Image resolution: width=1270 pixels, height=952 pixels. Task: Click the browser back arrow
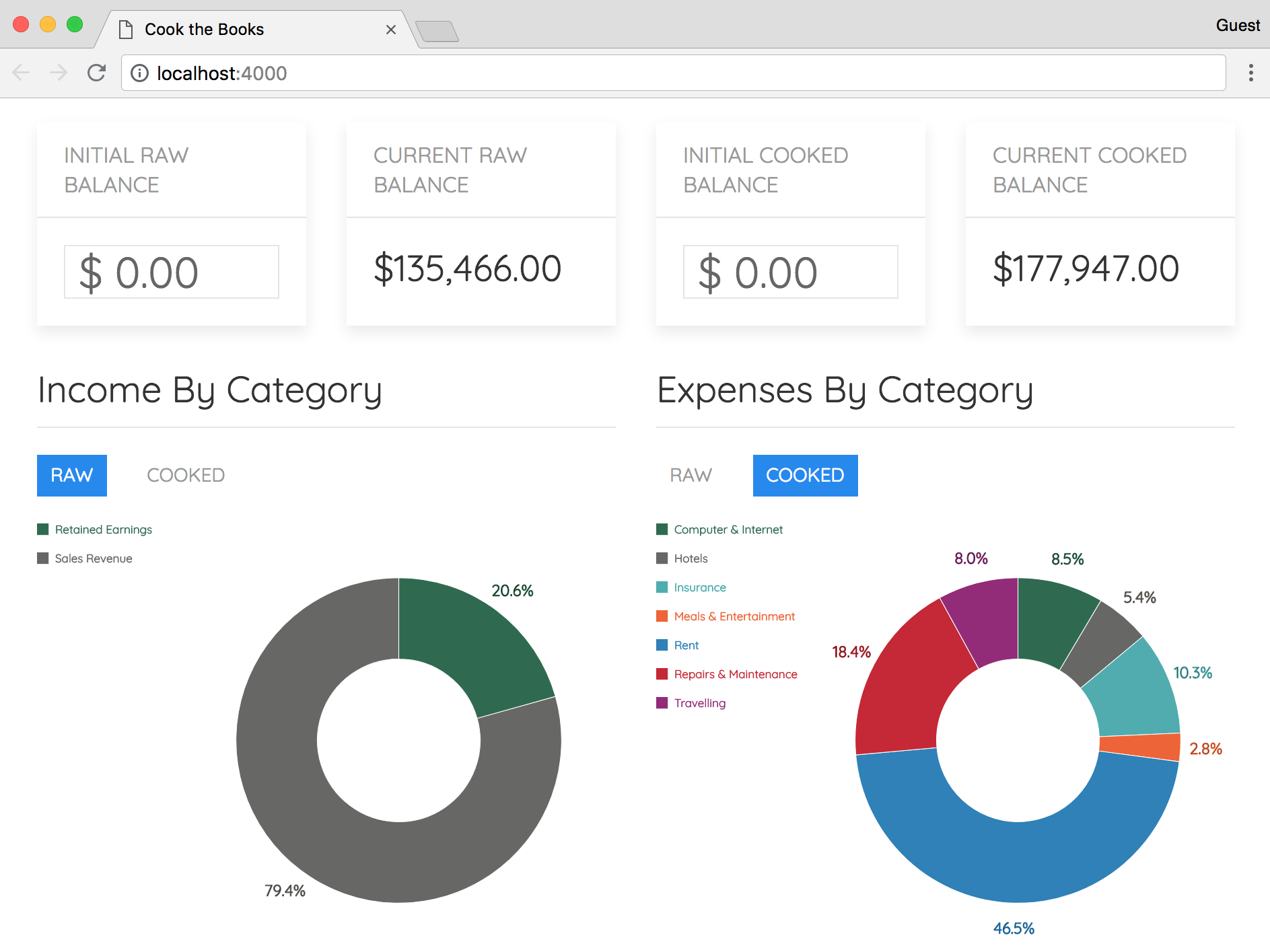coord(22,73)
